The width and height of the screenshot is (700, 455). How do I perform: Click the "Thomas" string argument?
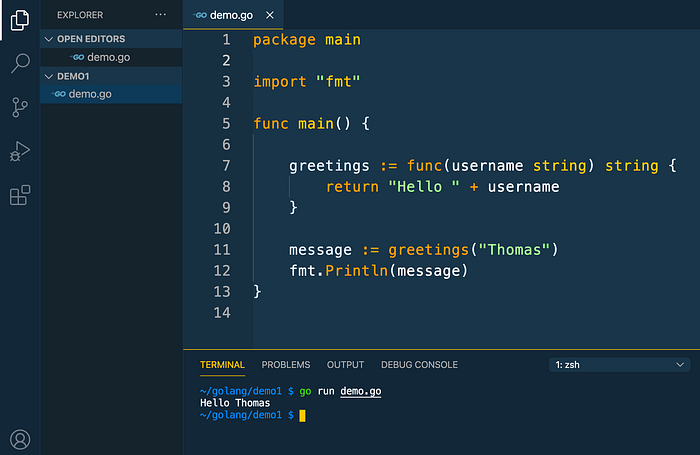[x=514, y=250]
